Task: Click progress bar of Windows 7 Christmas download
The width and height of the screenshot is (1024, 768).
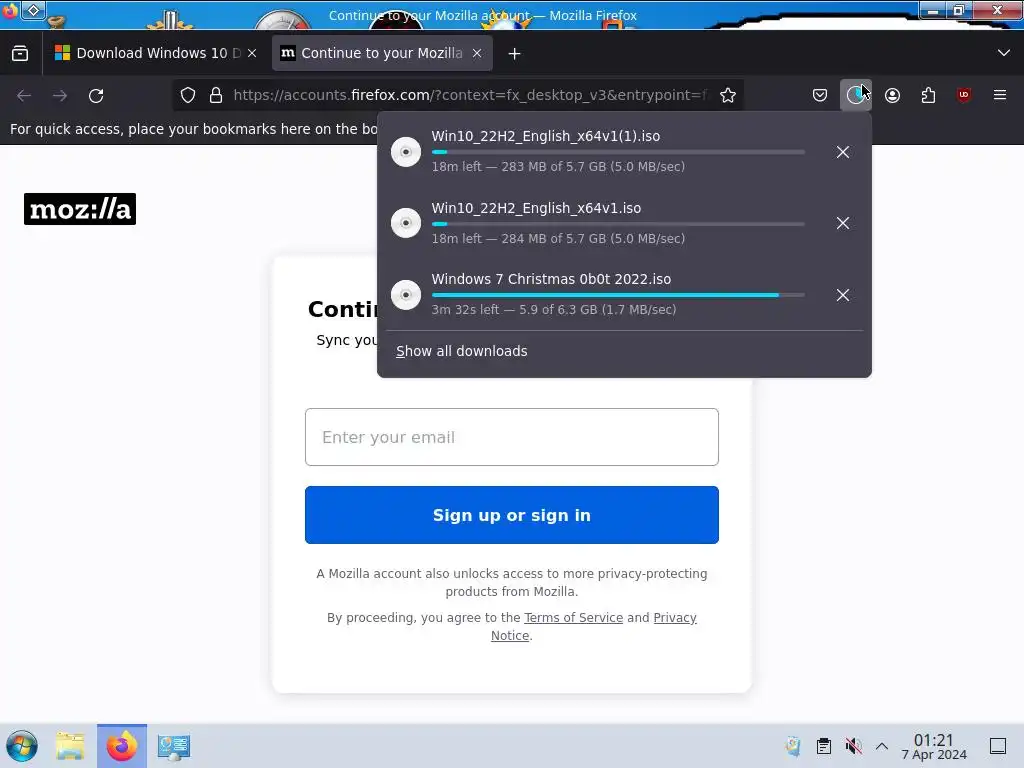Action: pos(618,295)
